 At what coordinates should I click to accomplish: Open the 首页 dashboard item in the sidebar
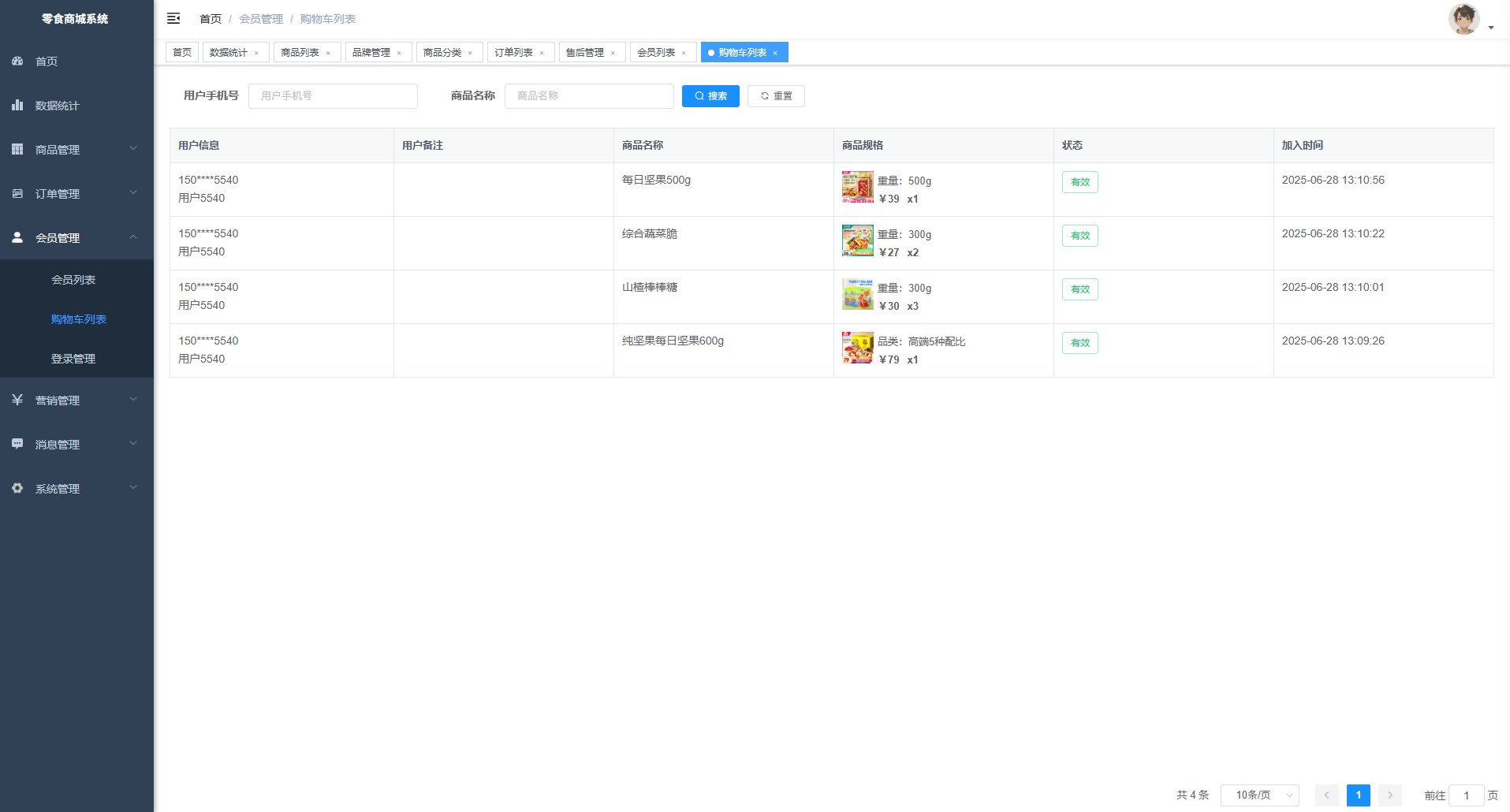coord(47,61)
